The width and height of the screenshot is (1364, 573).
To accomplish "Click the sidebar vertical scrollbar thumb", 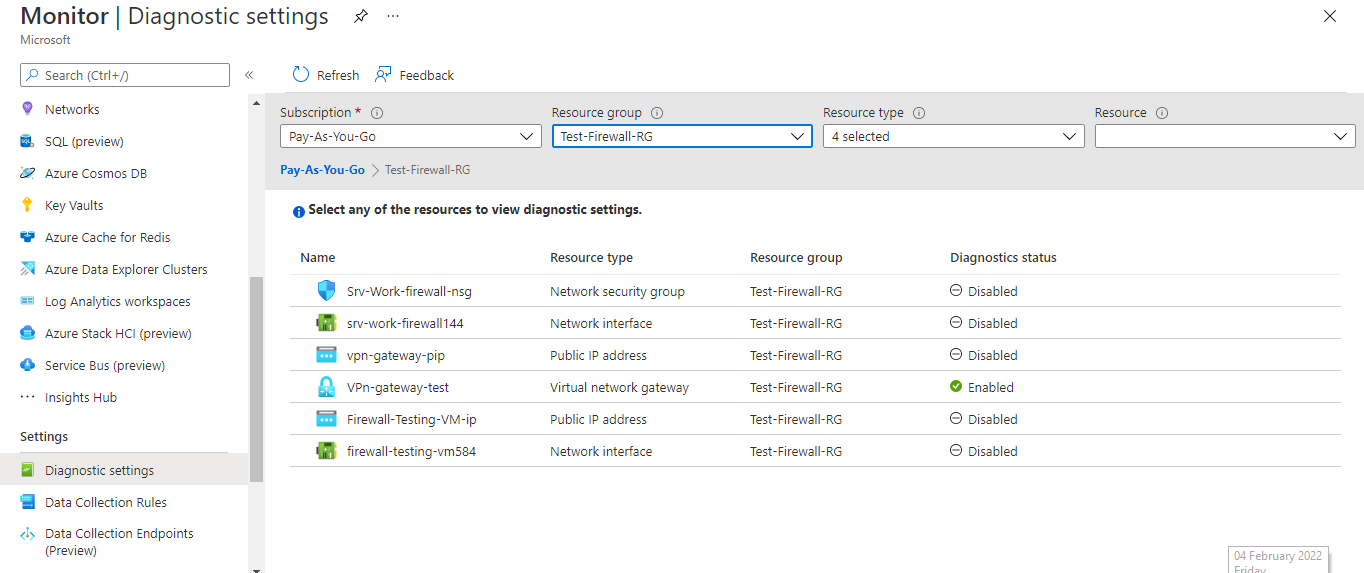I will pyautogui.click(x=256, y=380).
